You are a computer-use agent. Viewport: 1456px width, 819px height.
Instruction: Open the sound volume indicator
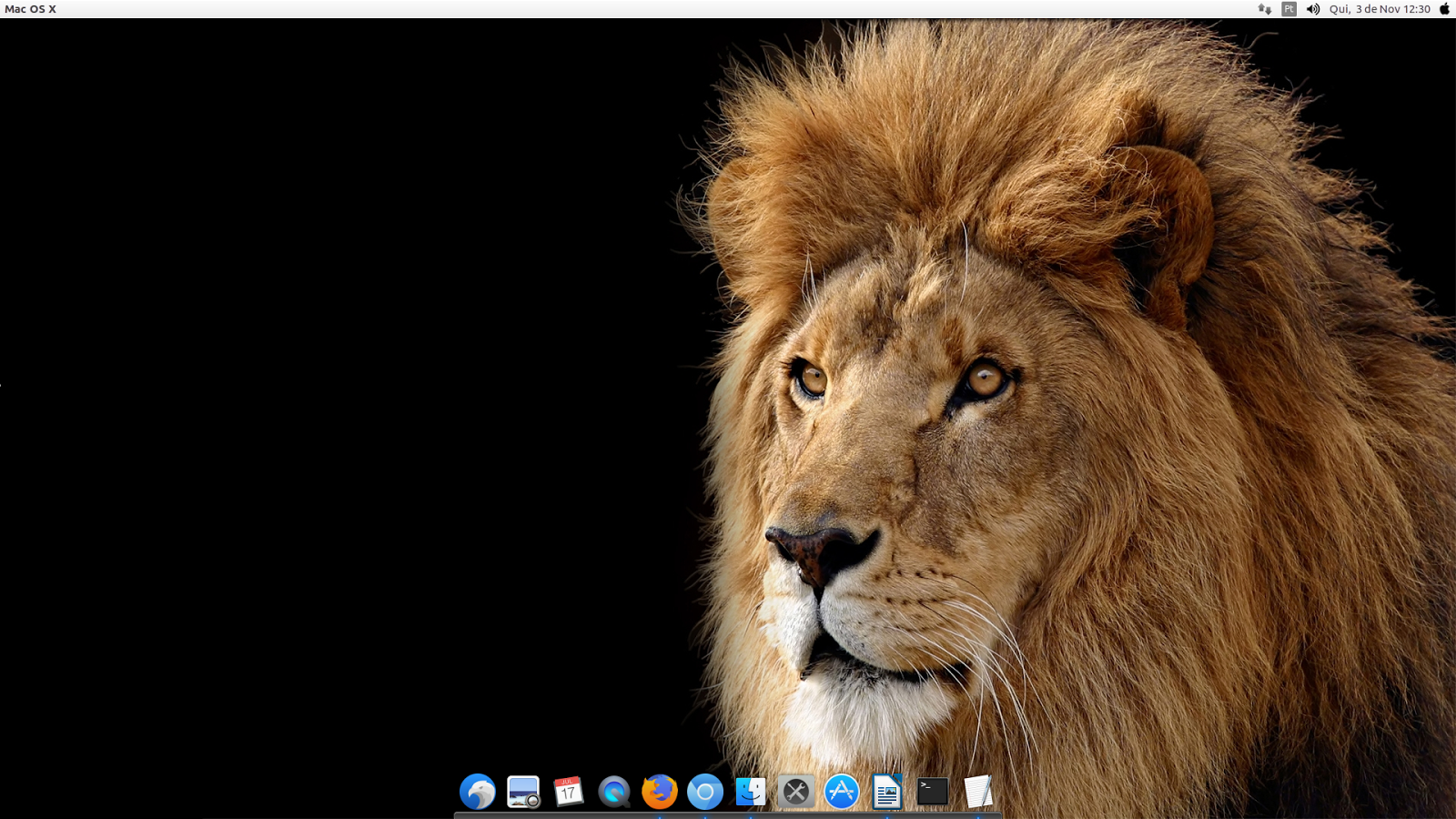click(x=1313, y=9)
